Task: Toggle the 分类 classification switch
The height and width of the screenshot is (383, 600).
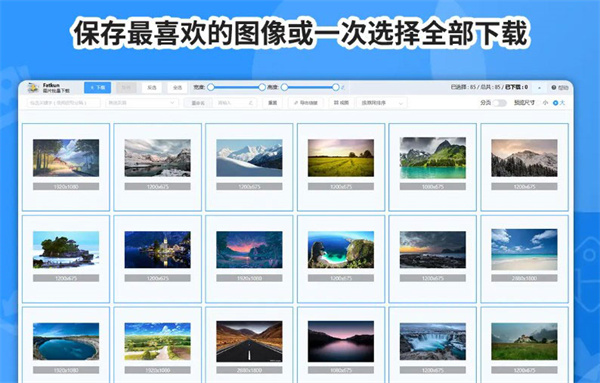Action: [x=499, y=103]
